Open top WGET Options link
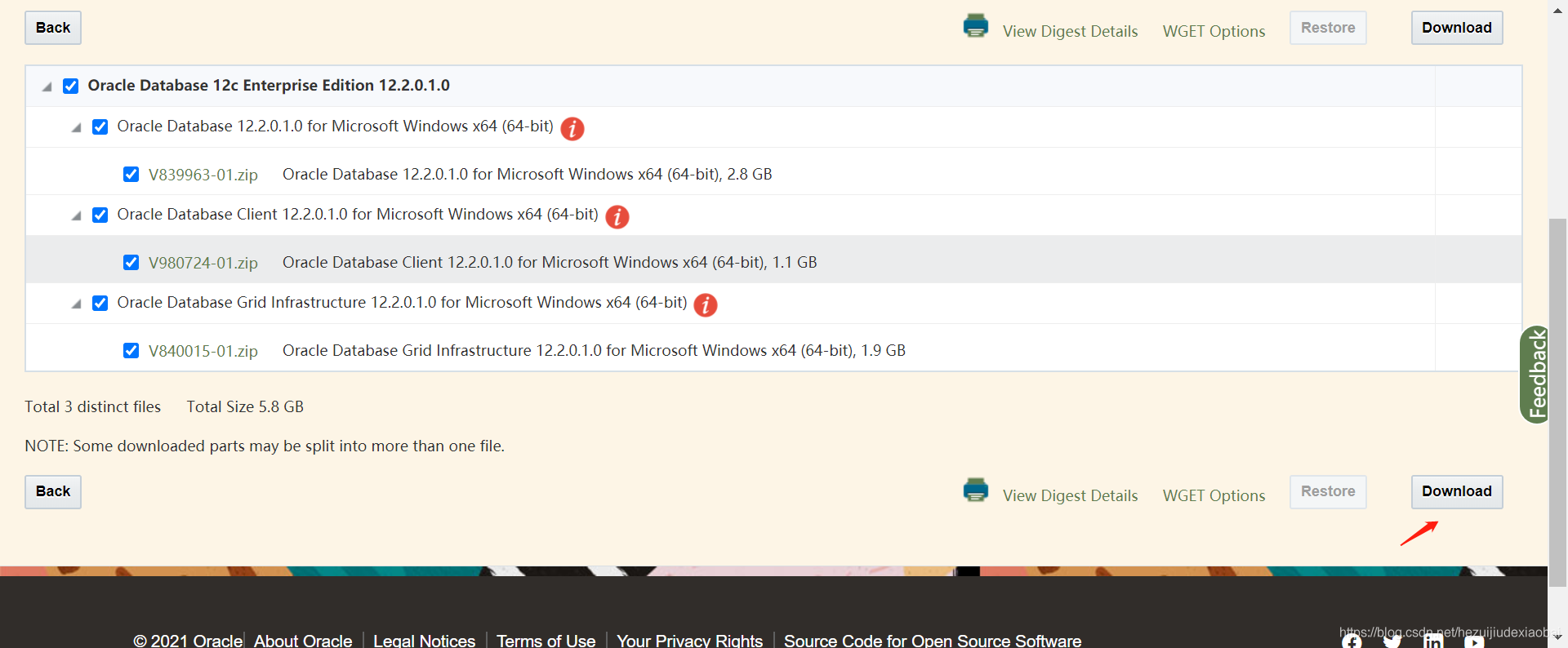This screenshot has width=1568, height=648. pyautogui.click(x=1214, y=31)
